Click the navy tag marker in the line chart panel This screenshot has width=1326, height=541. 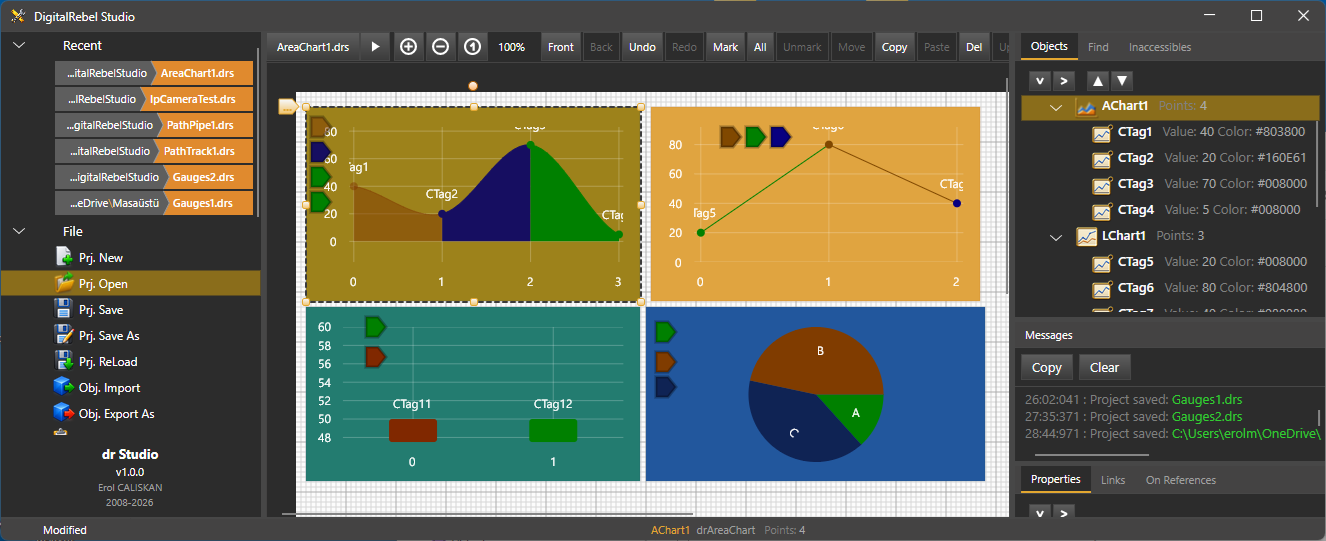pyautogui.click(x=780, y=137)
